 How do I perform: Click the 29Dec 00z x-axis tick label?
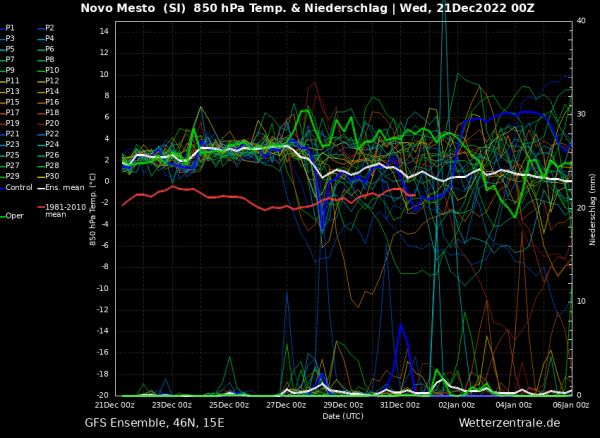pyautogui.click(x=343, y=404)
